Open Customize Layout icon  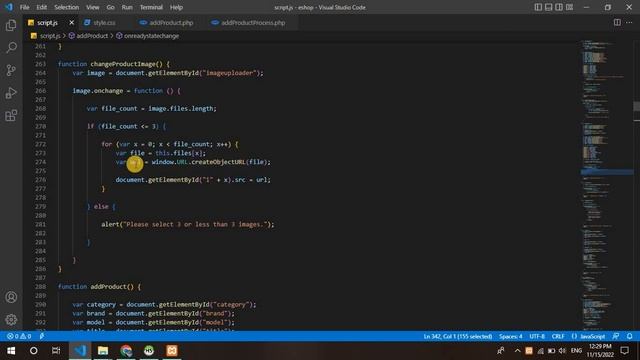tap(569, 7)
